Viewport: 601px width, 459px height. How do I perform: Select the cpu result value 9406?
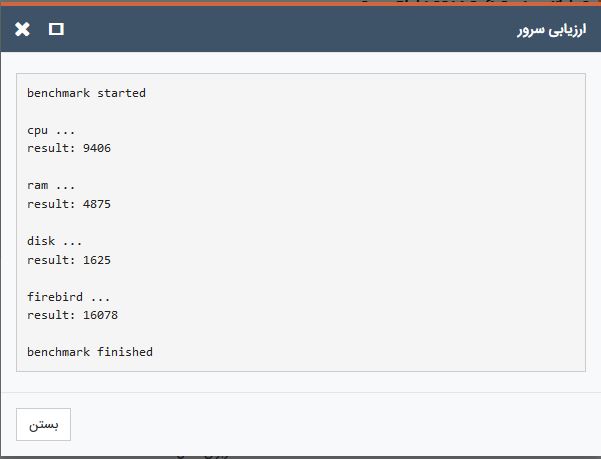coord(97,148)
